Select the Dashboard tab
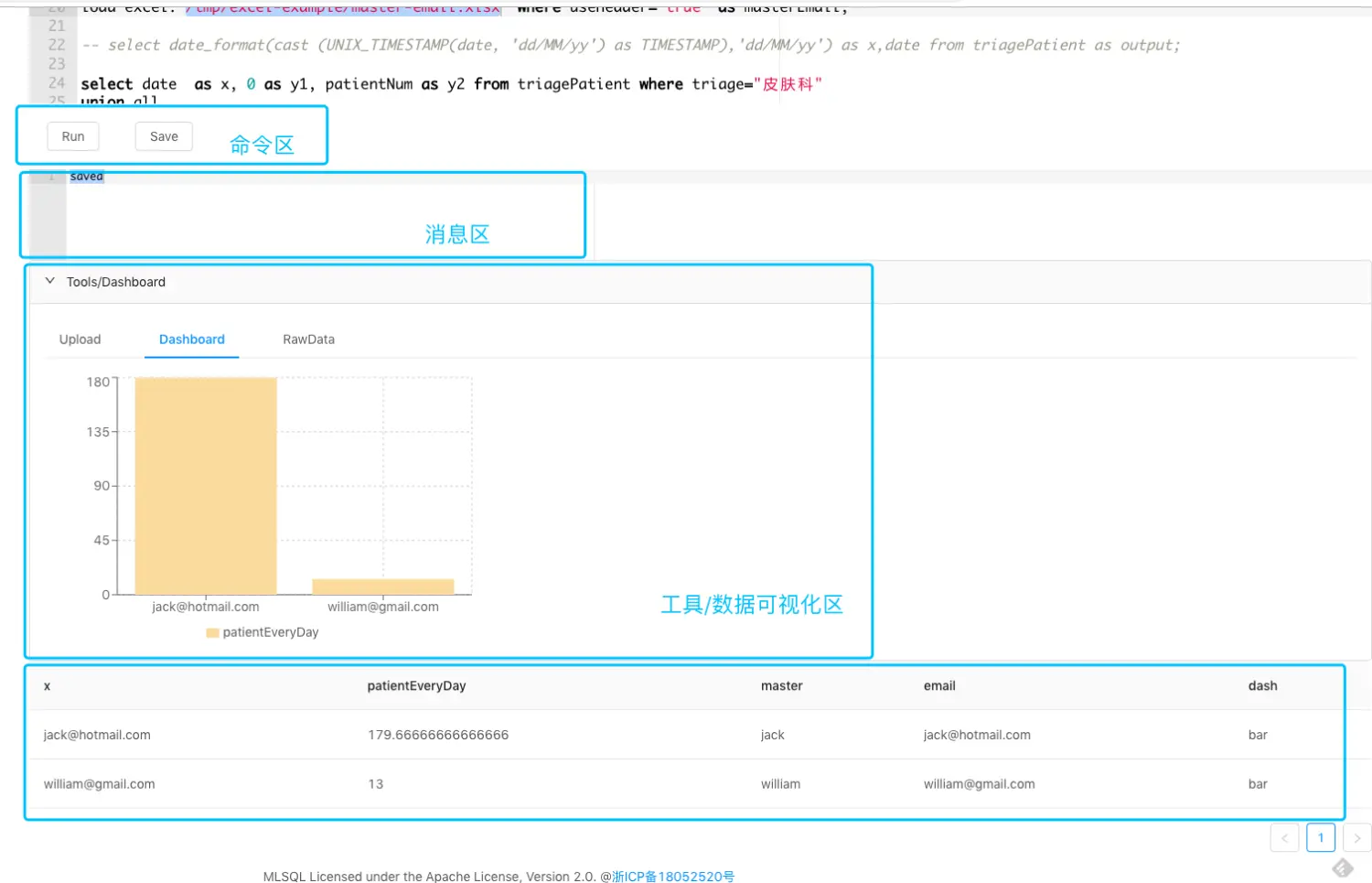The image size is (1372, 883). click(x=192, y=339)
